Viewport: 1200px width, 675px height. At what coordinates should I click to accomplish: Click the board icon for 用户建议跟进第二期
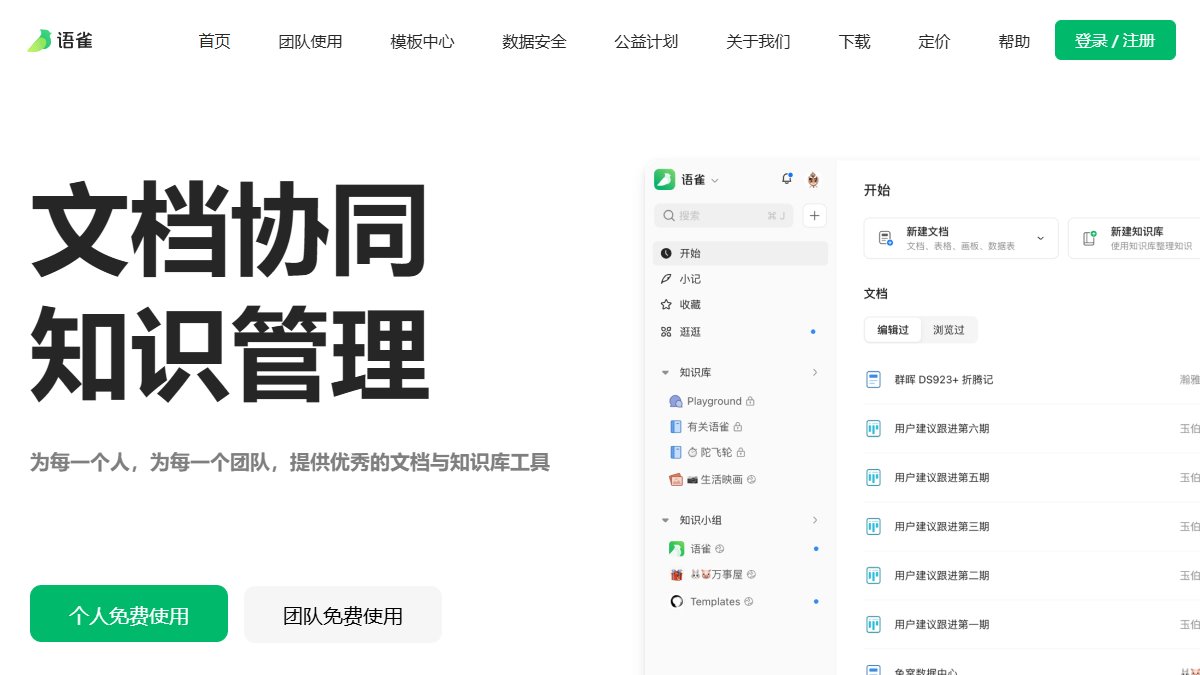873,575
